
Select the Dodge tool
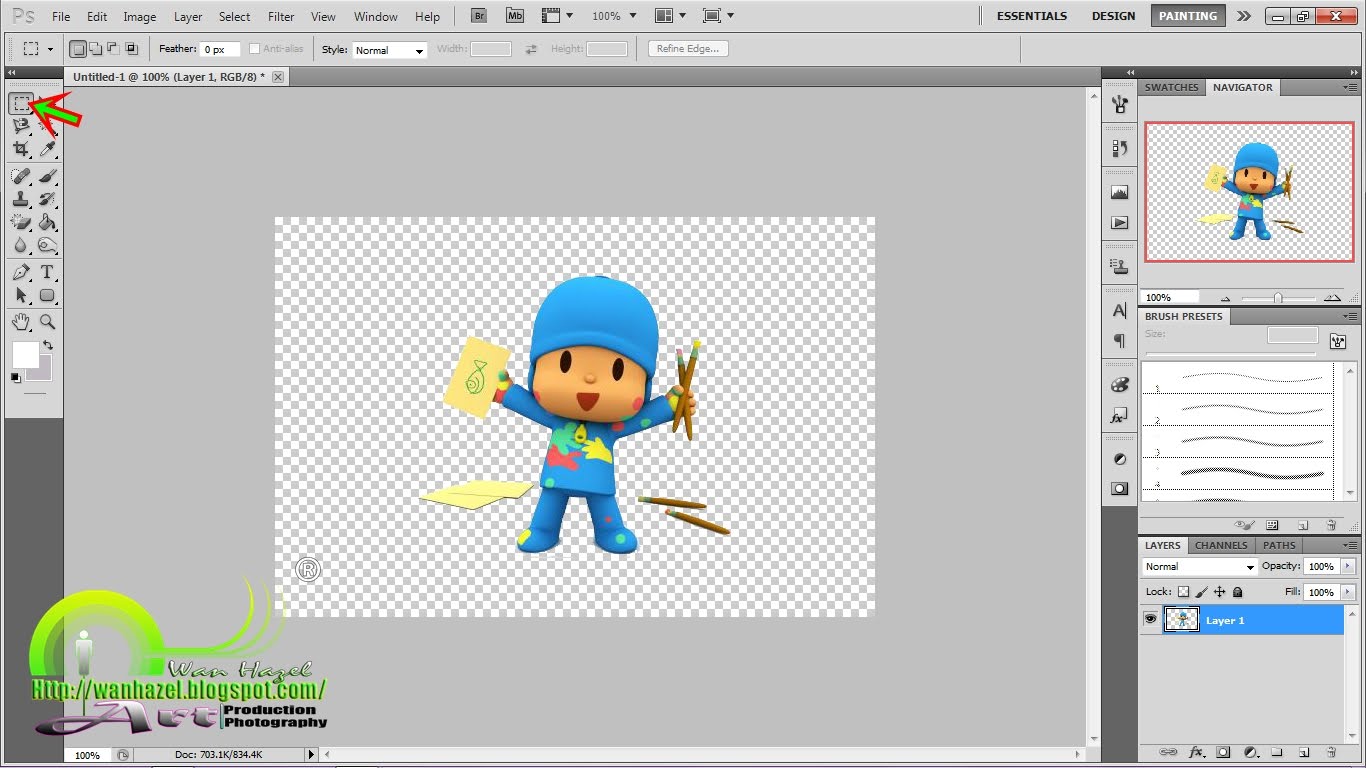[x=47, y=245]
